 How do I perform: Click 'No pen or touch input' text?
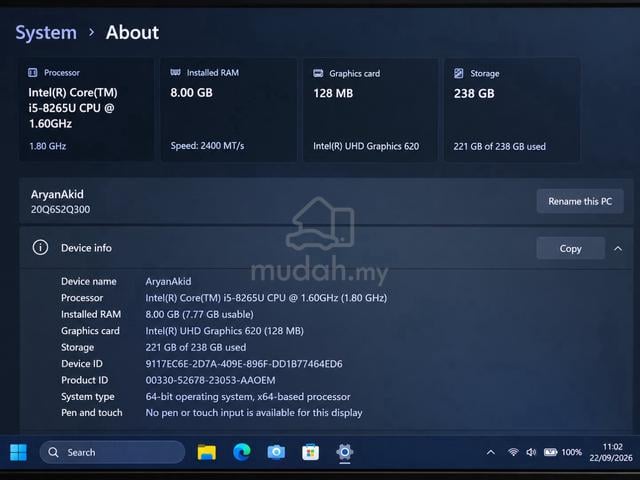point(254,413)
